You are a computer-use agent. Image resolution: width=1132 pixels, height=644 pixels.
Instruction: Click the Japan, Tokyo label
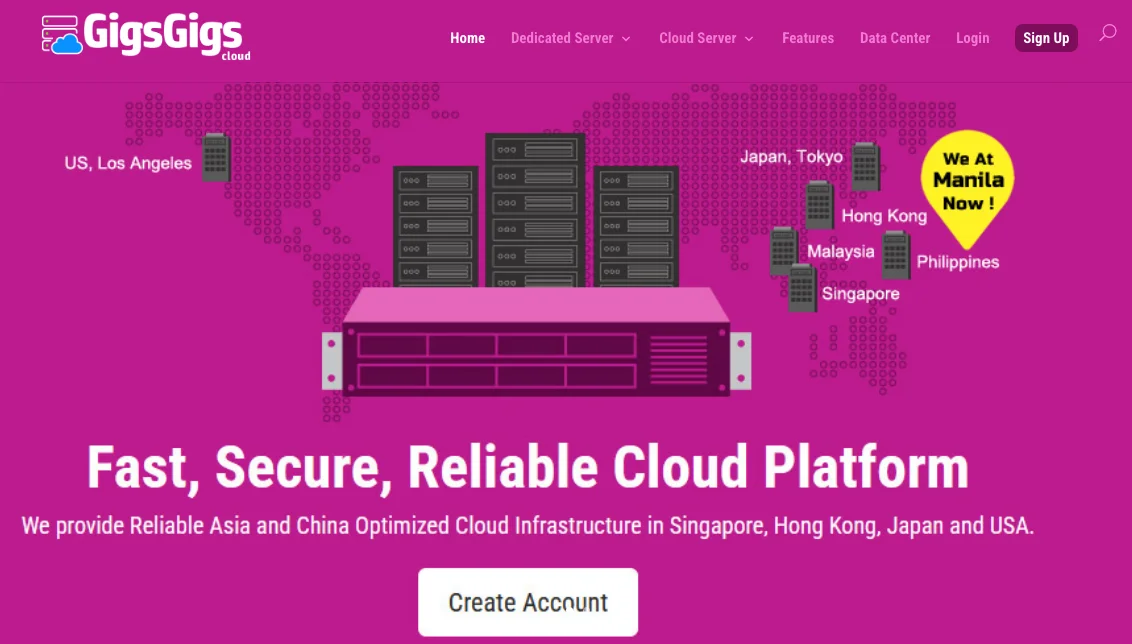tap(791, 157)
